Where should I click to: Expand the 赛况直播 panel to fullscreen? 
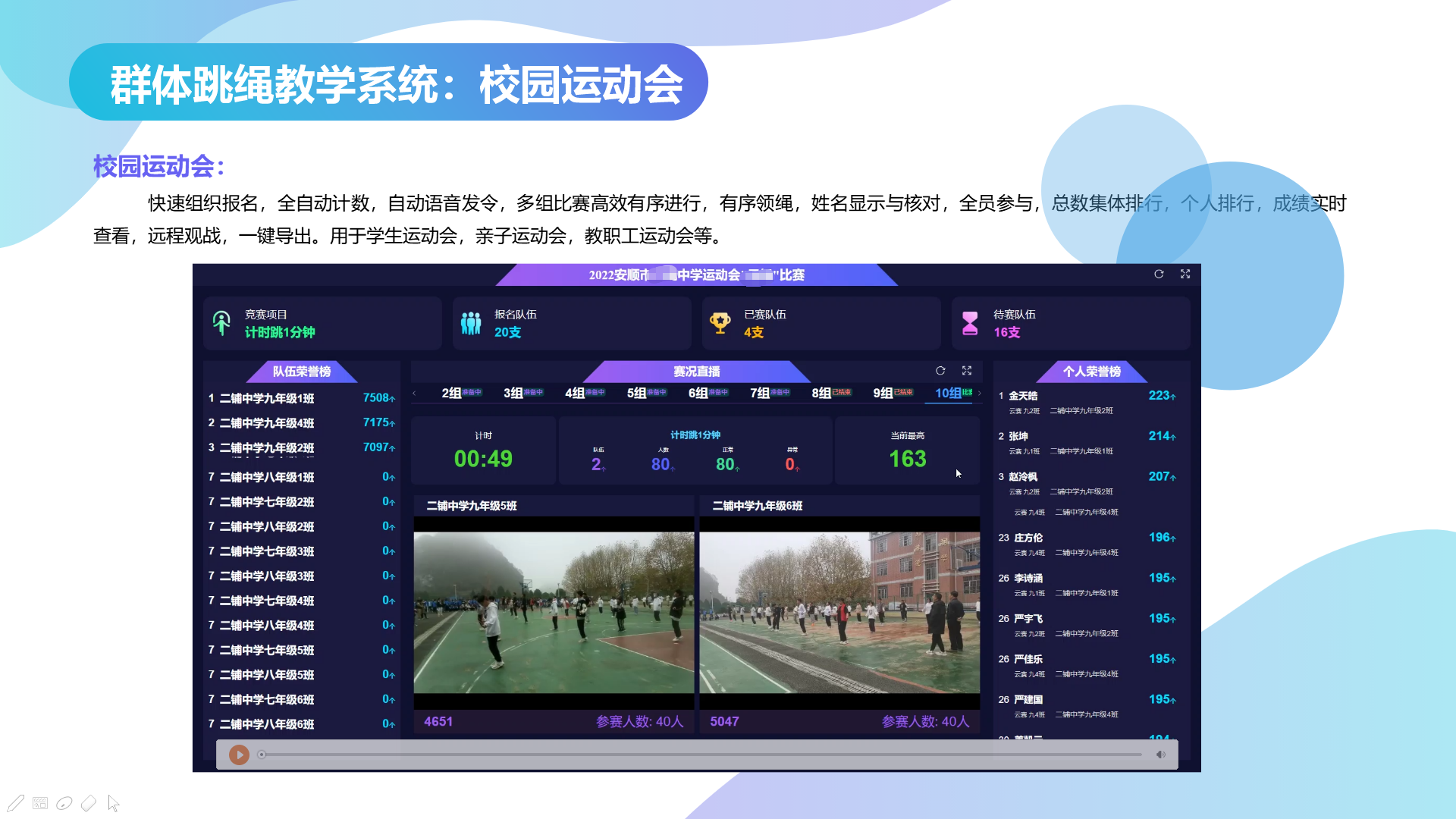point(967,371)
